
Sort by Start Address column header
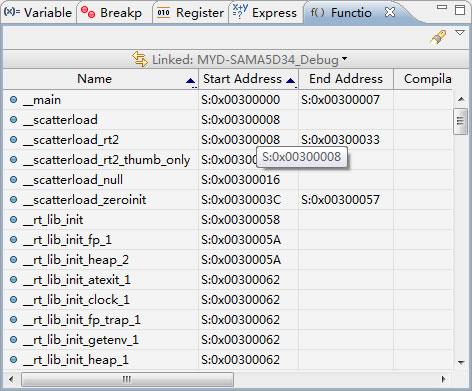(249, 79)
